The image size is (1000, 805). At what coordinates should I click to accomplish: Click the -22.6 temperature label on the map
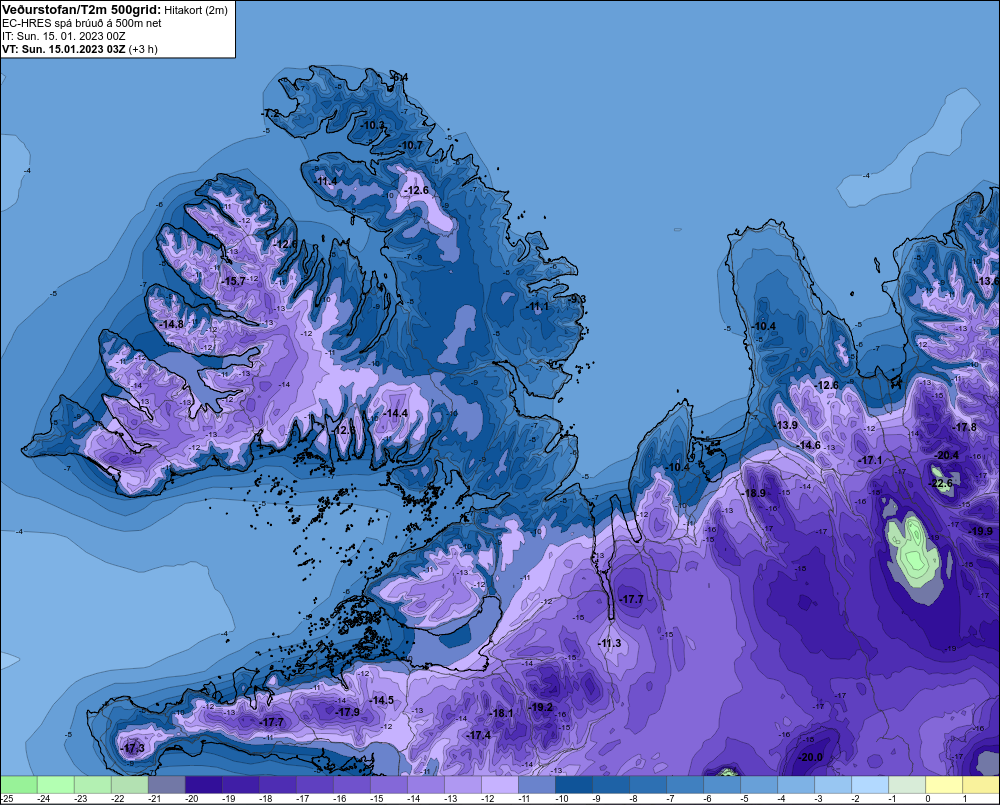[x=940, y=484]
